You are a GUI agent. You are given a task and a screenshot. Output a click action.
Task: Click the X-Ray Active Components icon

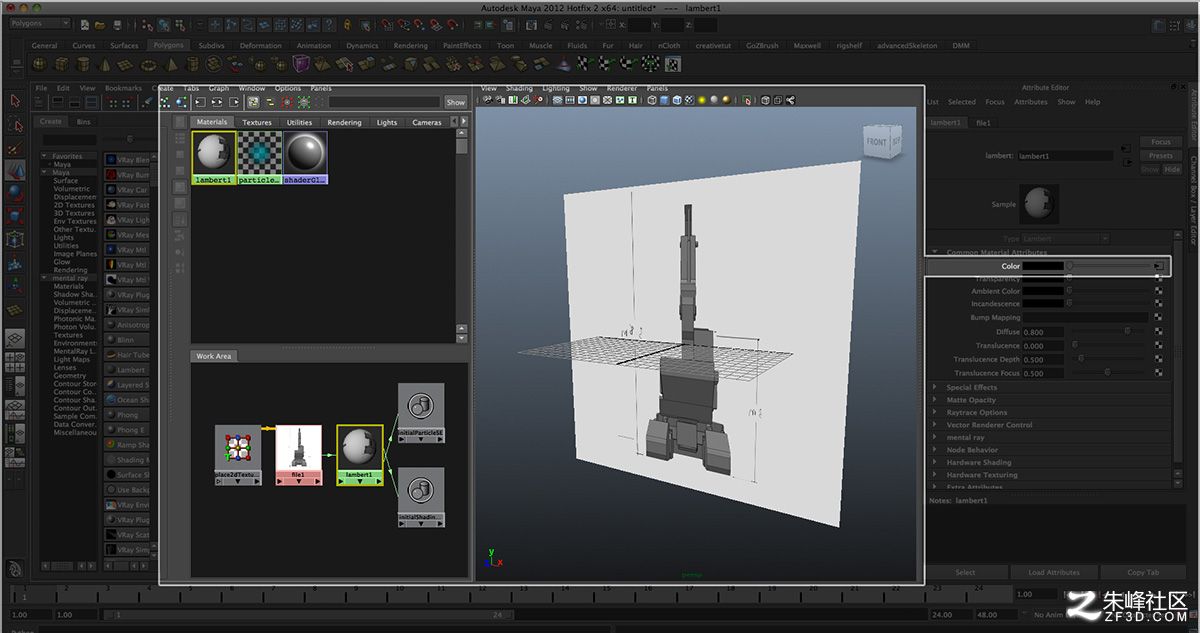(777, 100)
